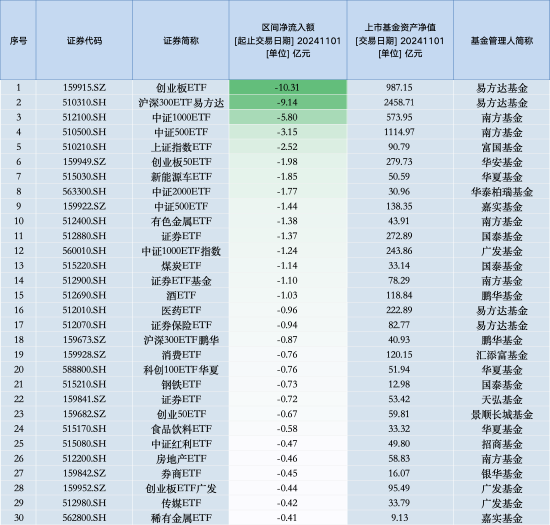Select code cell 512100.SH

[84, 117]
